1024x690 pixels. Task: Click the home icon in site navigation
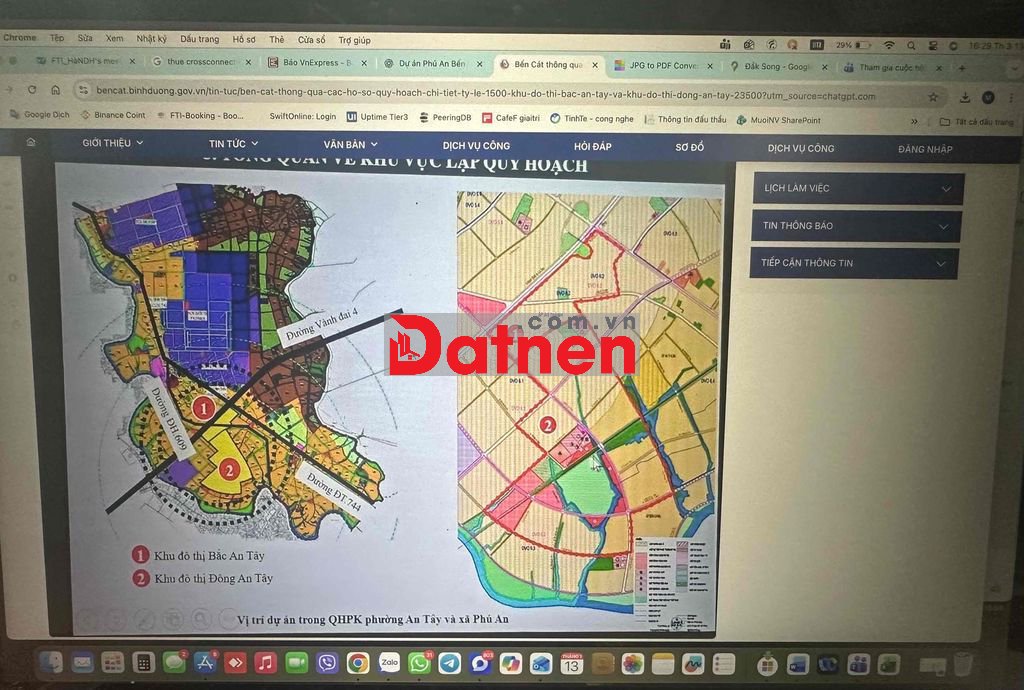click(31, 143)
